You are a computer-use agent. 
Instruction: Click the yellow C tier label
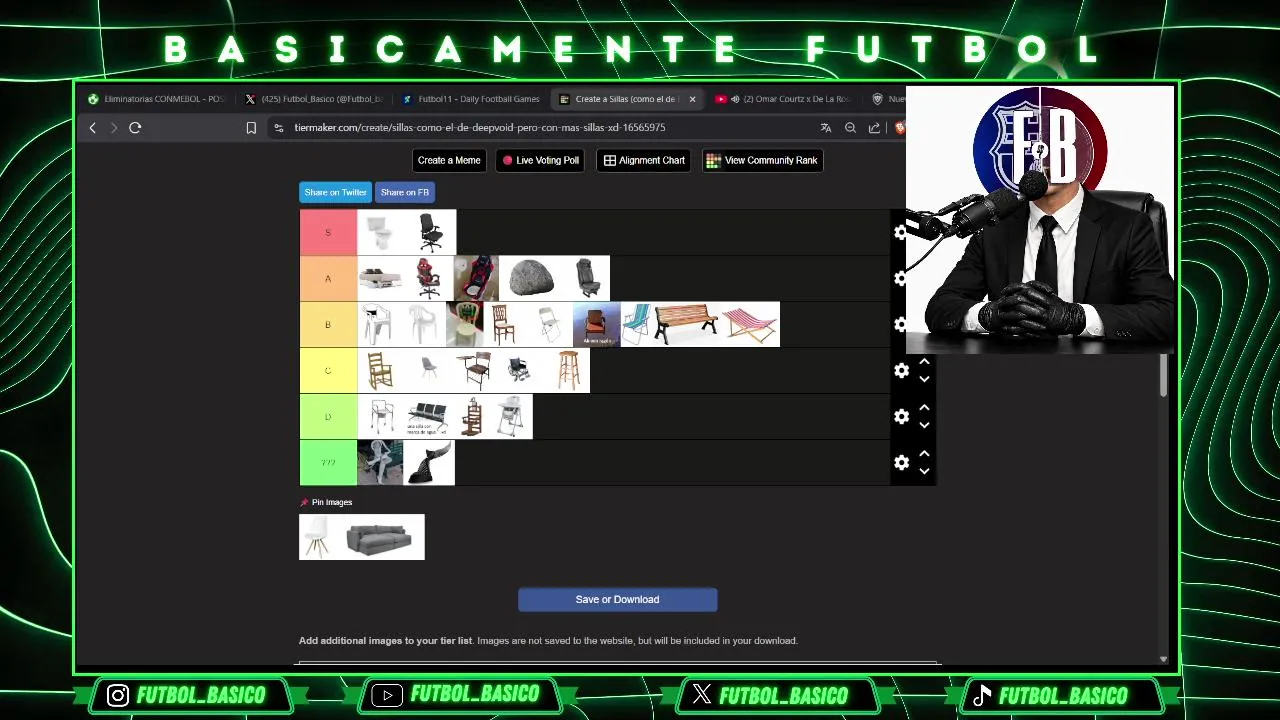(x=328, y=370)
